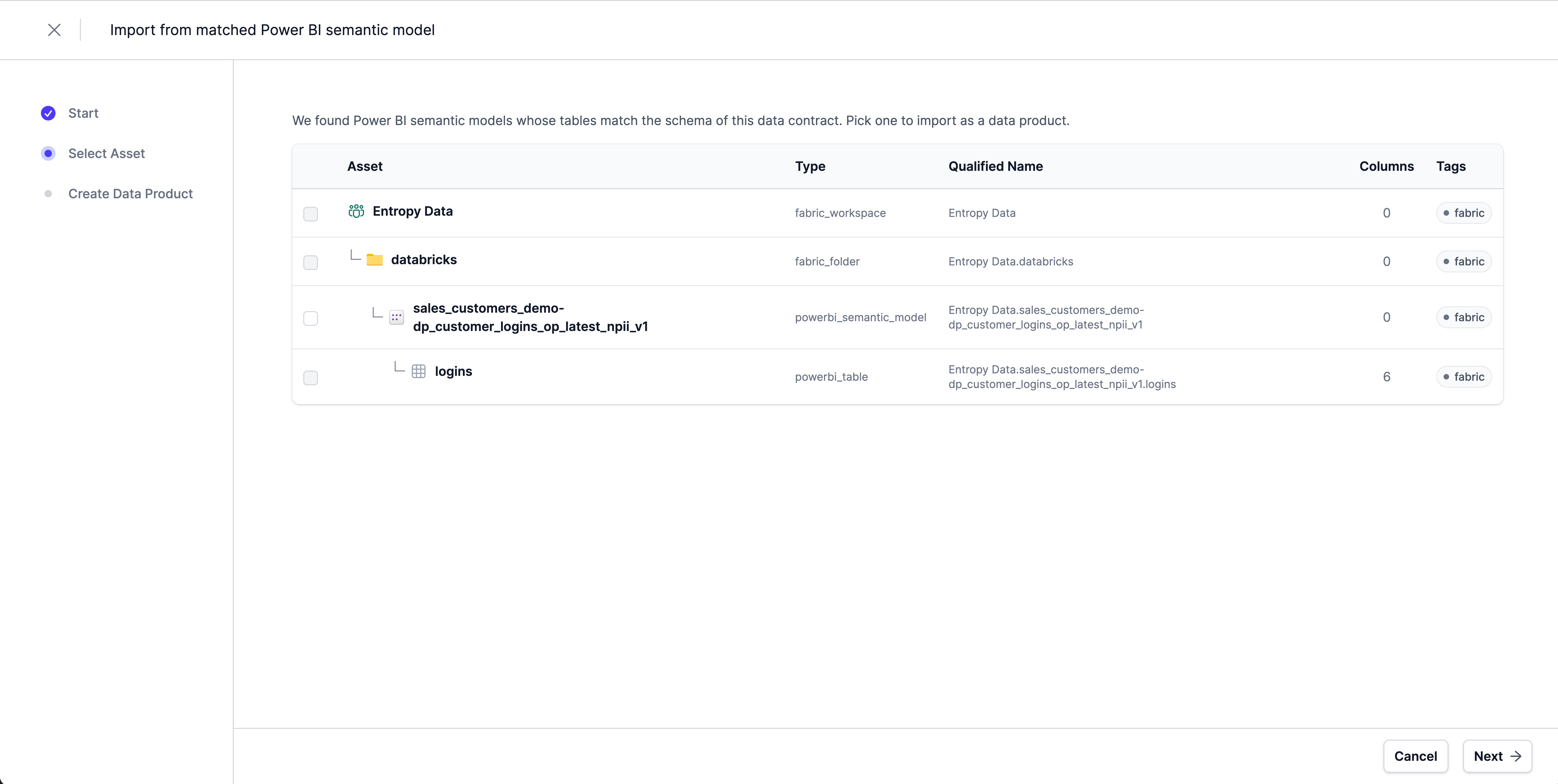This screenshot has width=1558, height=784.
Task: Click the dialog title Import from matched Power BI
Action: [272, 30]
